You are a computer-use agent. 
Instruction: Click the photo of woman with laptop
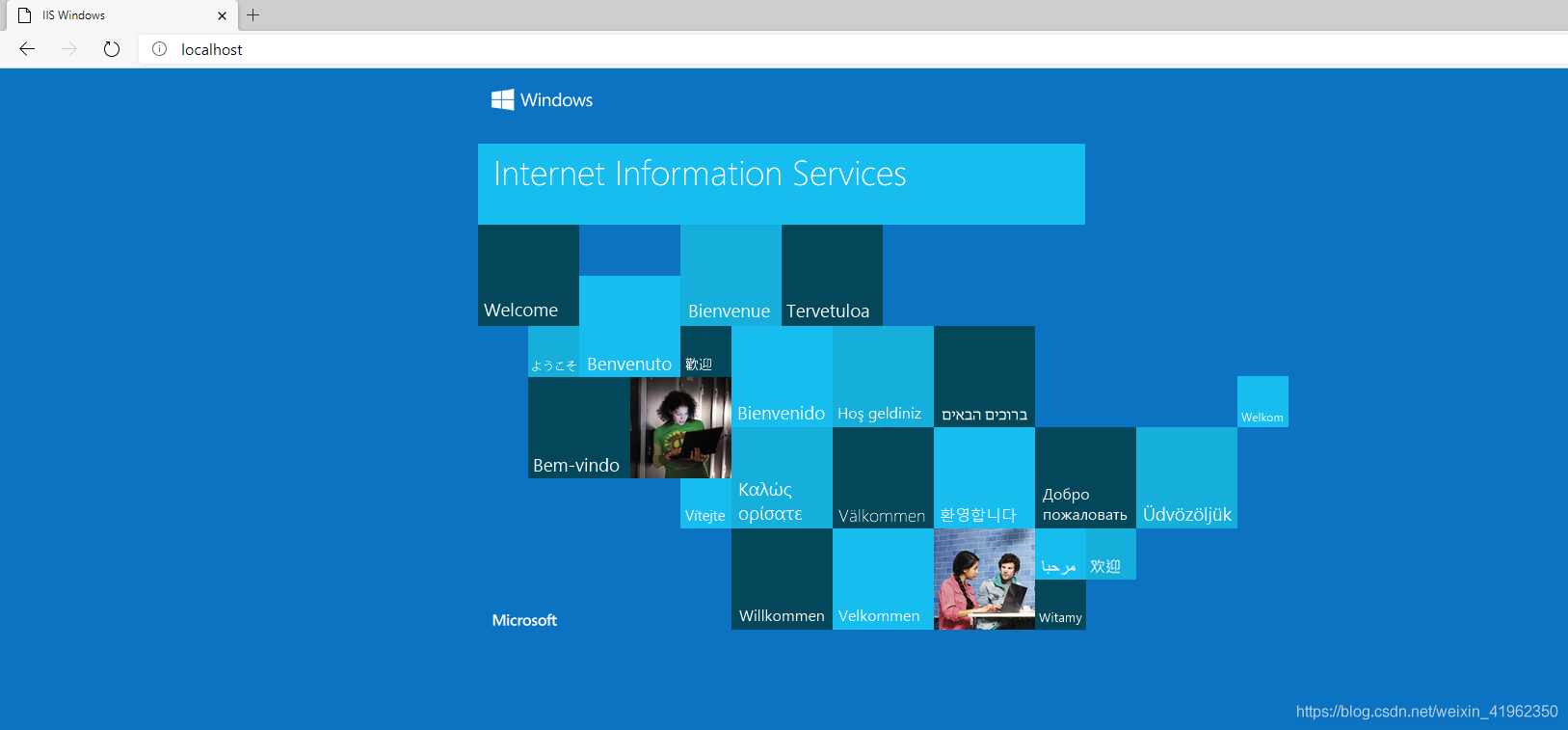pos(680,427)
